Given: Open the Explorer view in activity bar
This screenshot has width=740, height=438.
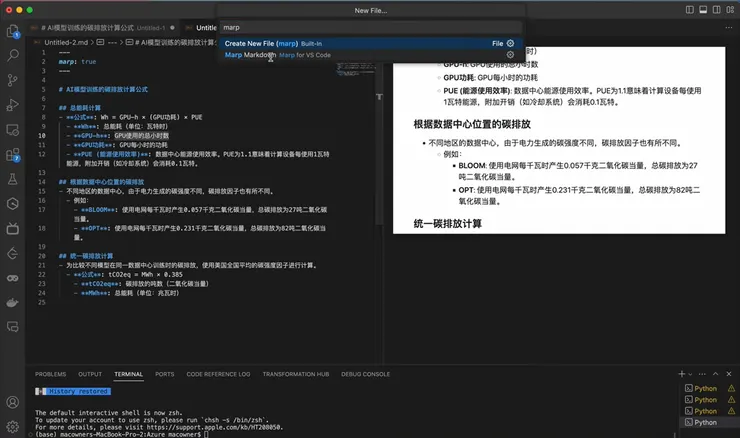Looking at the screenshot, I should pyautogui.click(x=13, y=31).
